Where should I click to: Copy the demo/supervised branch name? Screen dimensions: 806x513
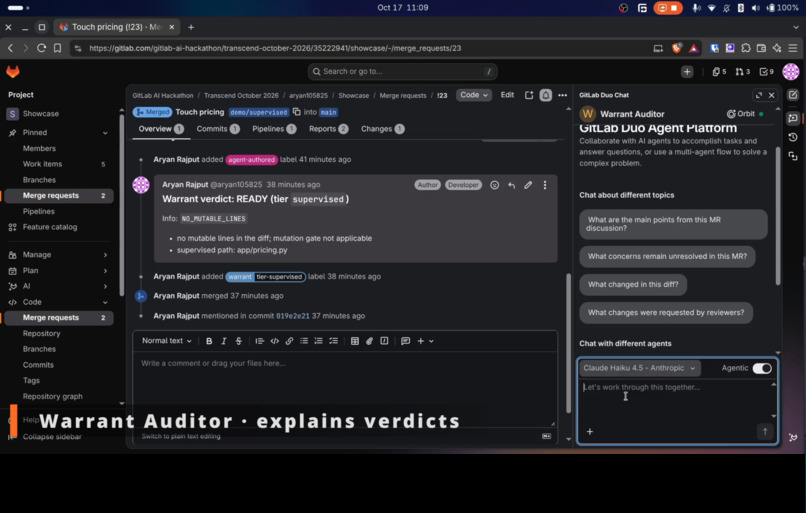click(297, 112)
